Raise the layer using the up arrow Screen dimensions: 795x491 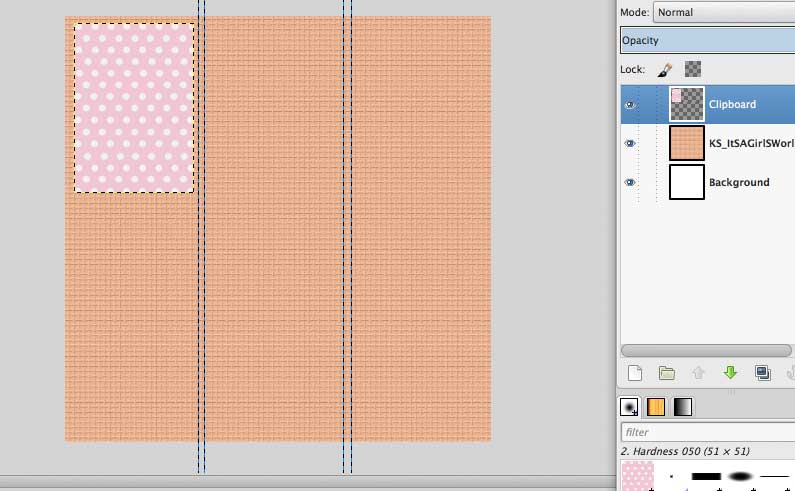coord(699,373)
